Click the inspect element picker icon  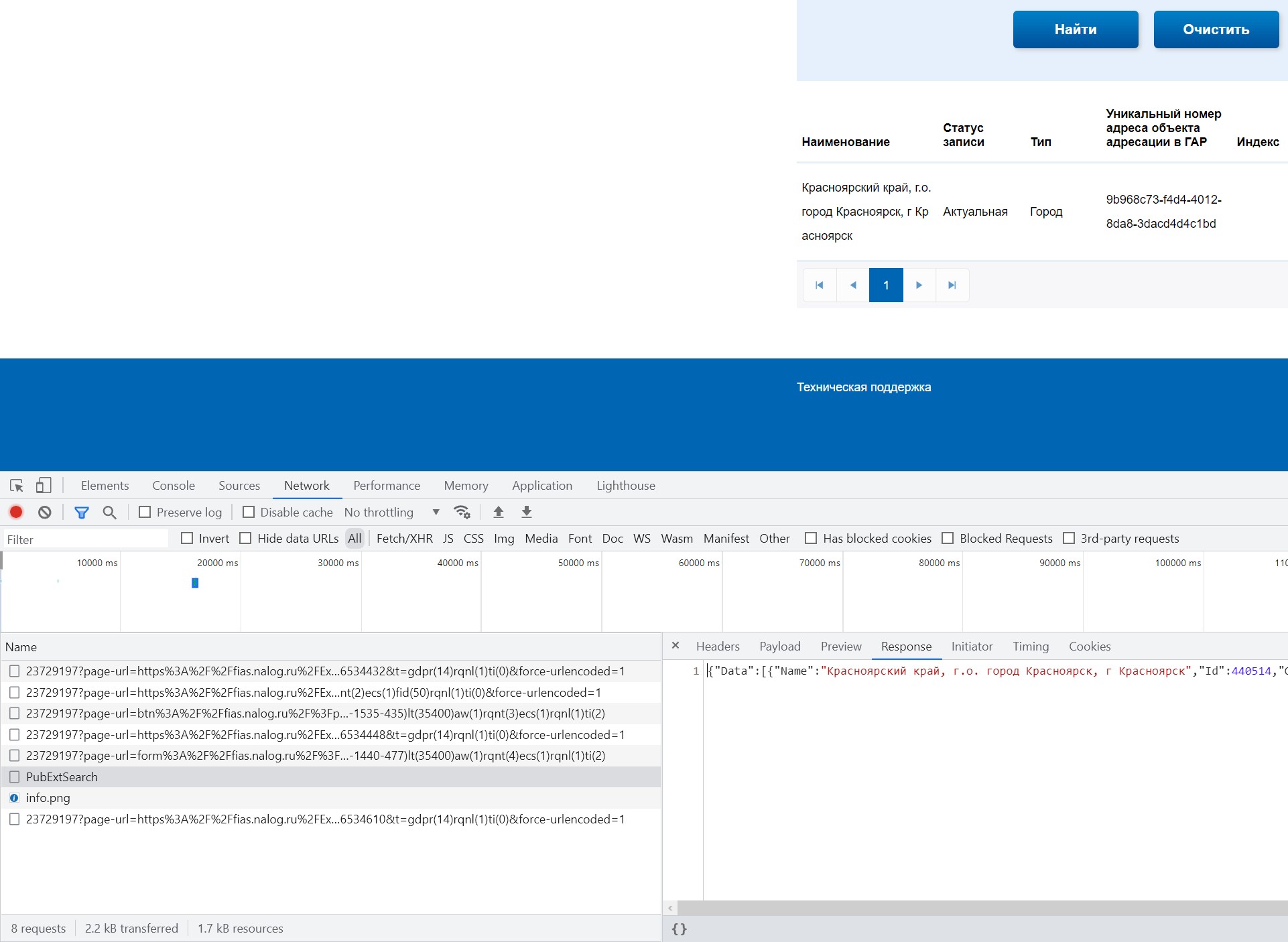pyautogui.click(x=17, y=486)
